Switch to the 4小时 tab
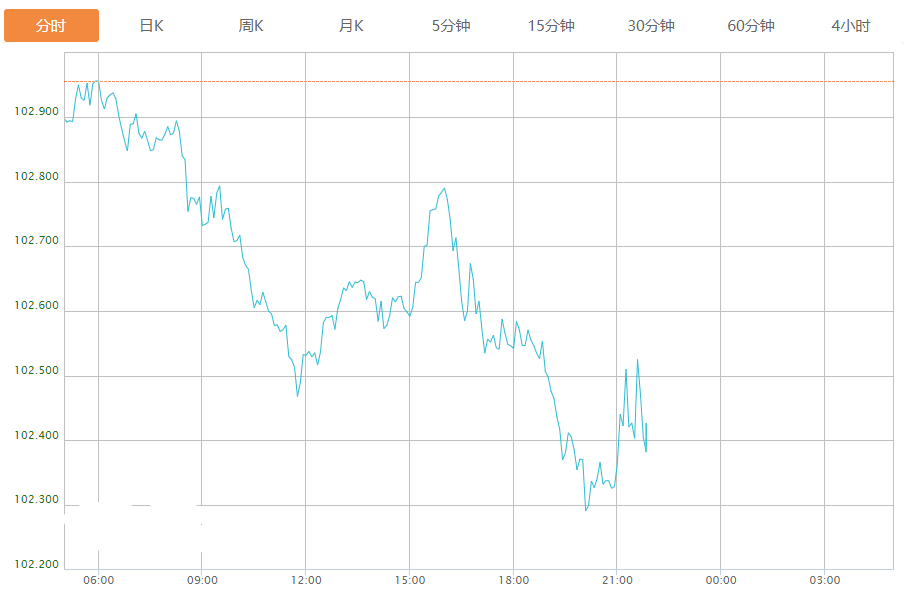Screen dimensions: 905x591 [x=851, y=26]
